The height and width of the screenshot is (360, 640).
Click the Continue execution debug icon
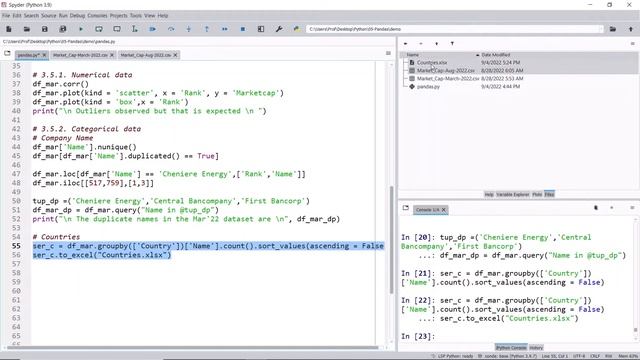tap(224, 29)
